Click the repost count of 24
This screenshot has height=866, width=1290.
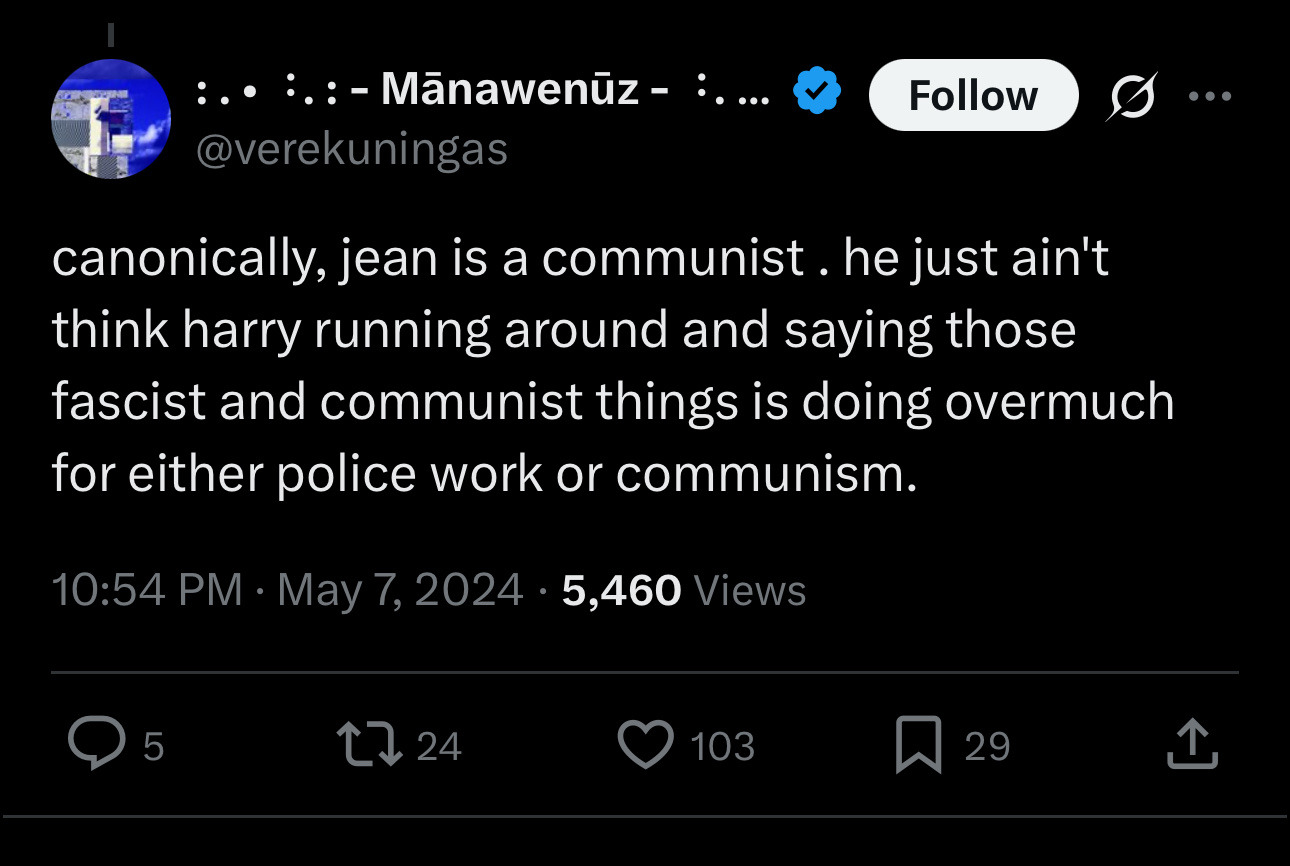(x=438, y=747)
